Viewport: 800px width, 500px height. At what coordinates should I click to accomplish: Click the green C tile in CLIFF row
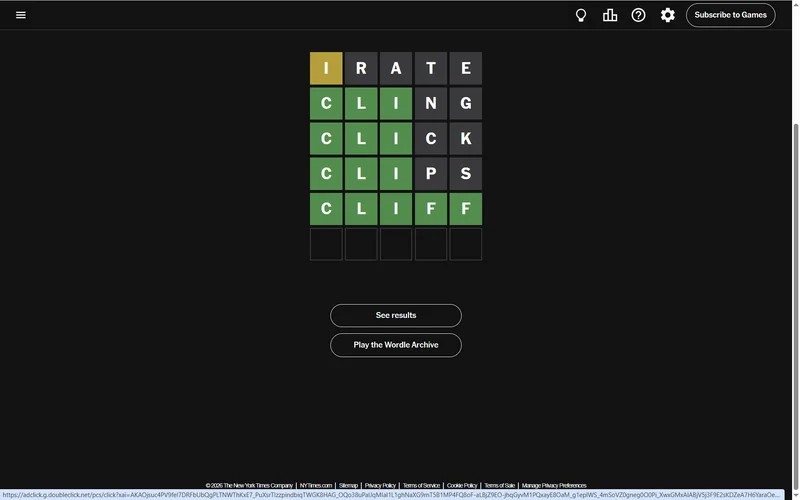pos(326,209)
